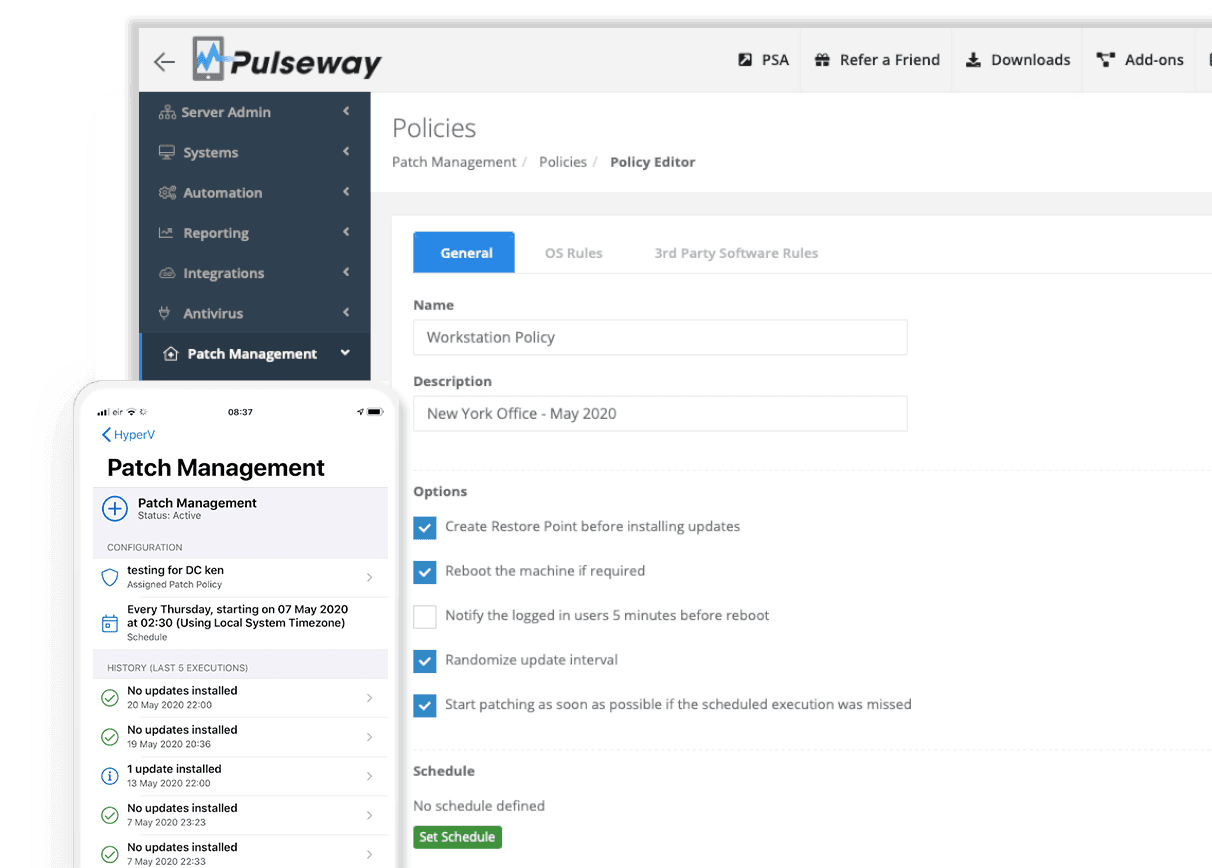Open the 3rd Party Software Rules tab
The image size is (1212, 868).
[736, 252]
